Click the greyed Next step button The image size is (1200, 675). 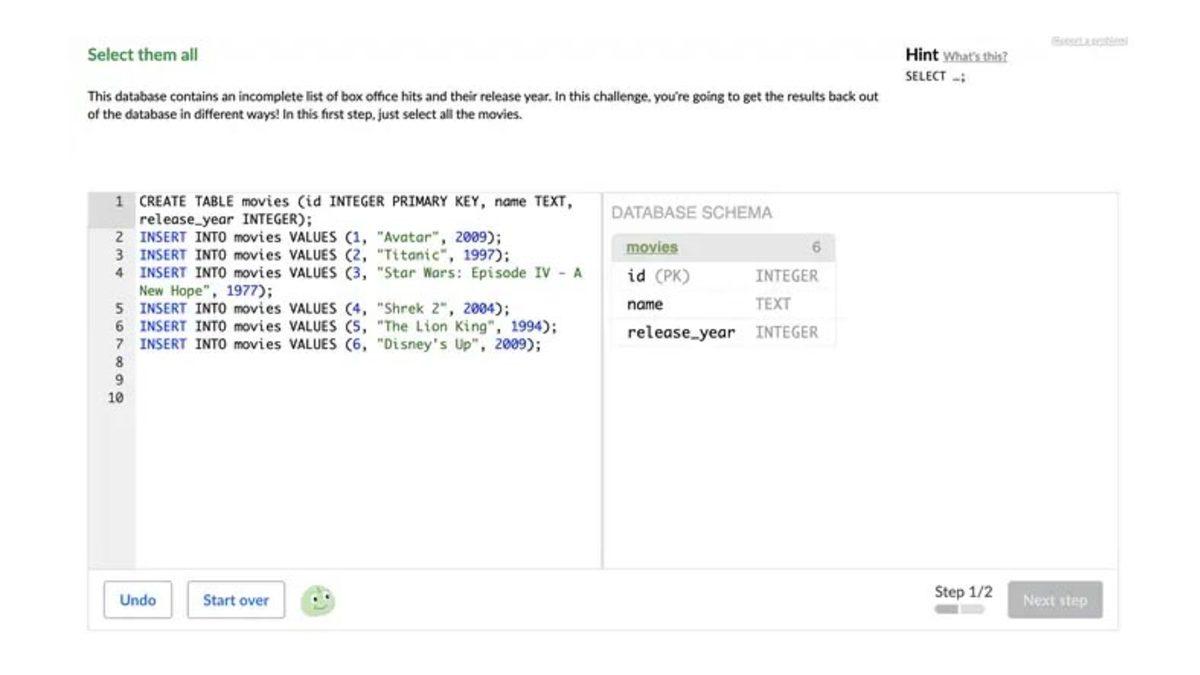tap(1054, 600)
